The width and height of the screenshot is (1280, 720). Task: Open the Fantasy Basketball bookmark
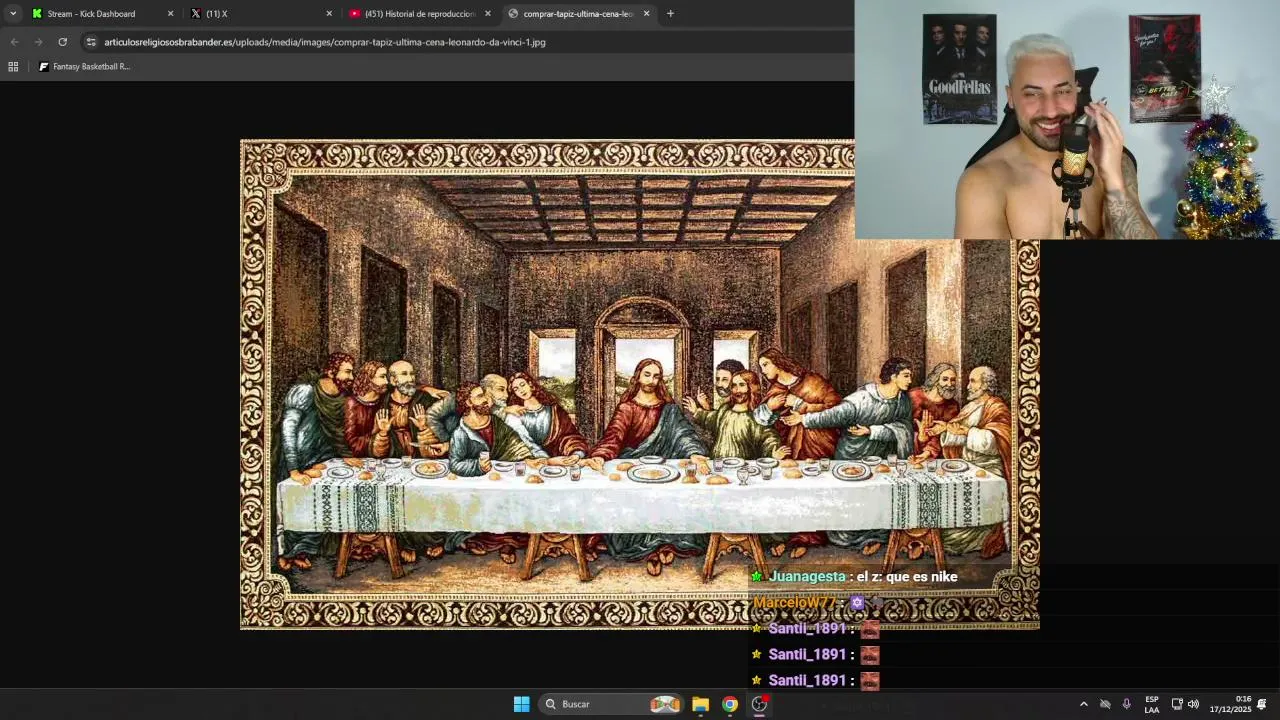[x=84, y=67]
